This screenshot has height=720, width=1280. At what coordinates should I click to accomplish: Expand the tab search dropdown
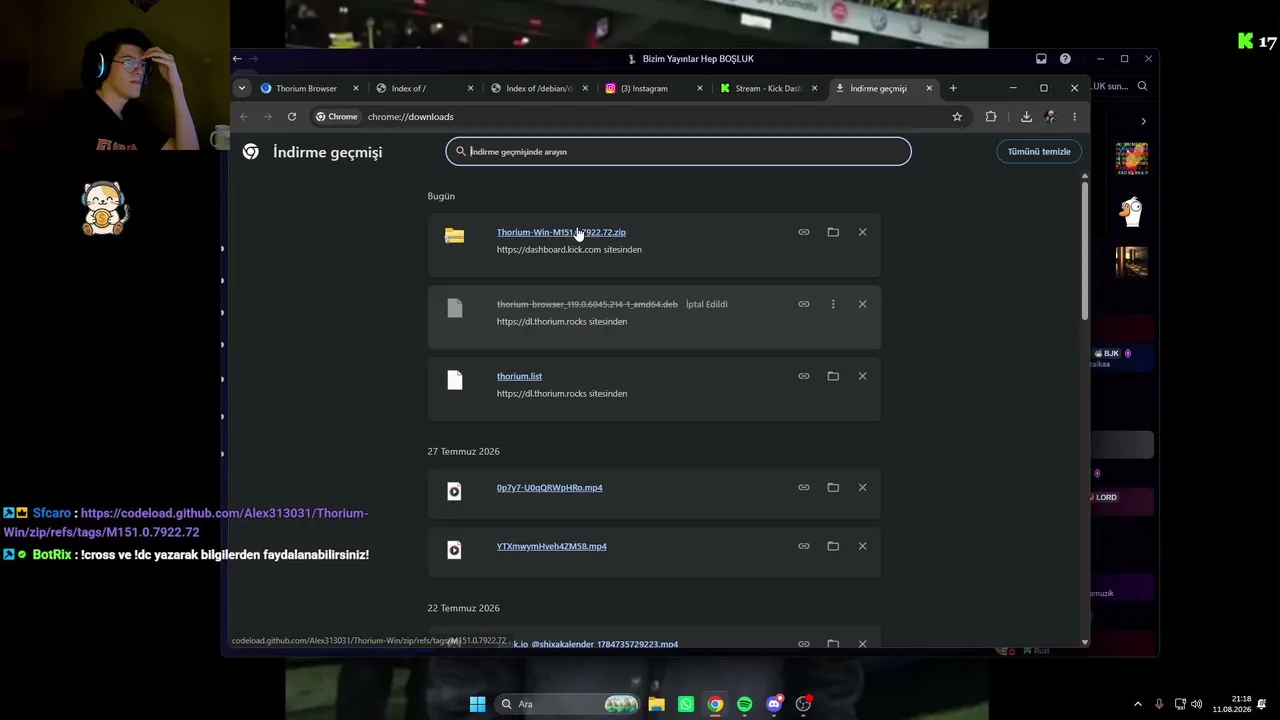[x=241, y=88]
